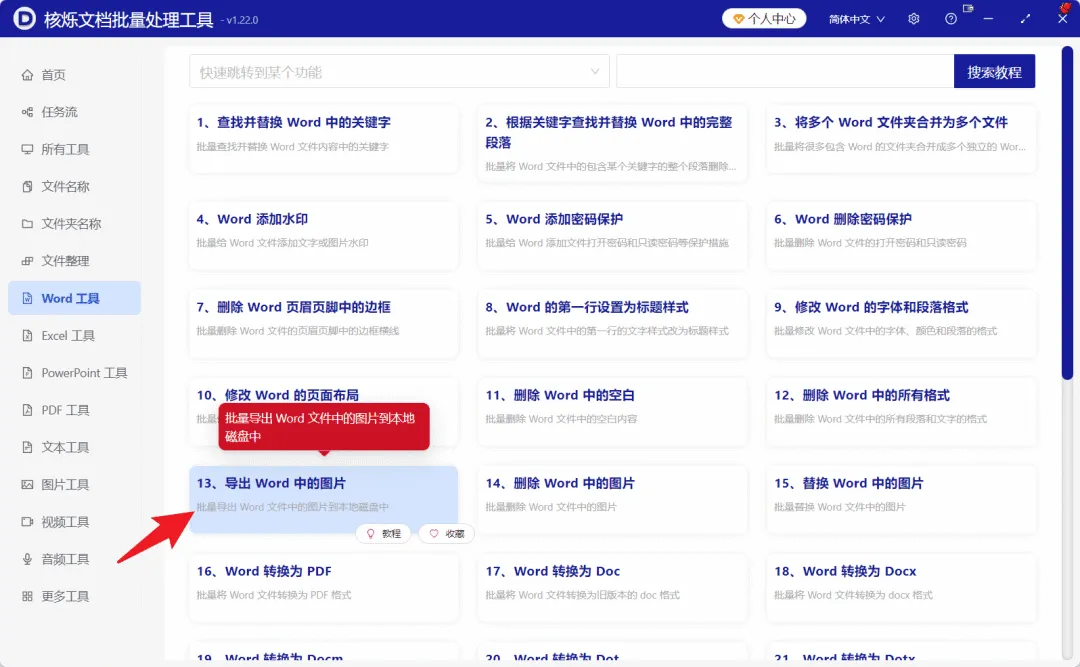Select 文件夹名称 in the sidebar
This screenshot has width=1080, height=667.
point(74,224)
